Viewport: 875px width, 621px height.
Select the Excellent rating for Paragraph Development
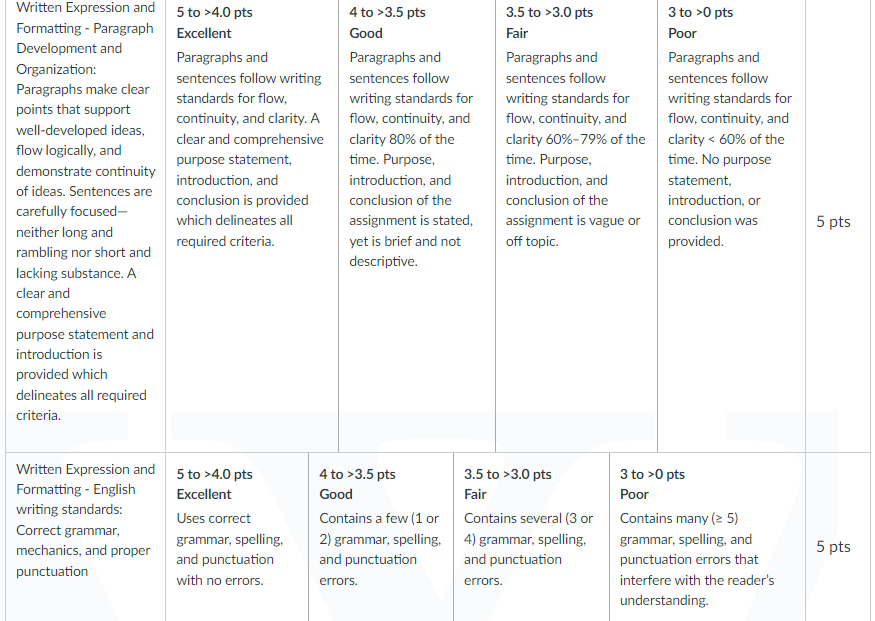click(252, 226)
